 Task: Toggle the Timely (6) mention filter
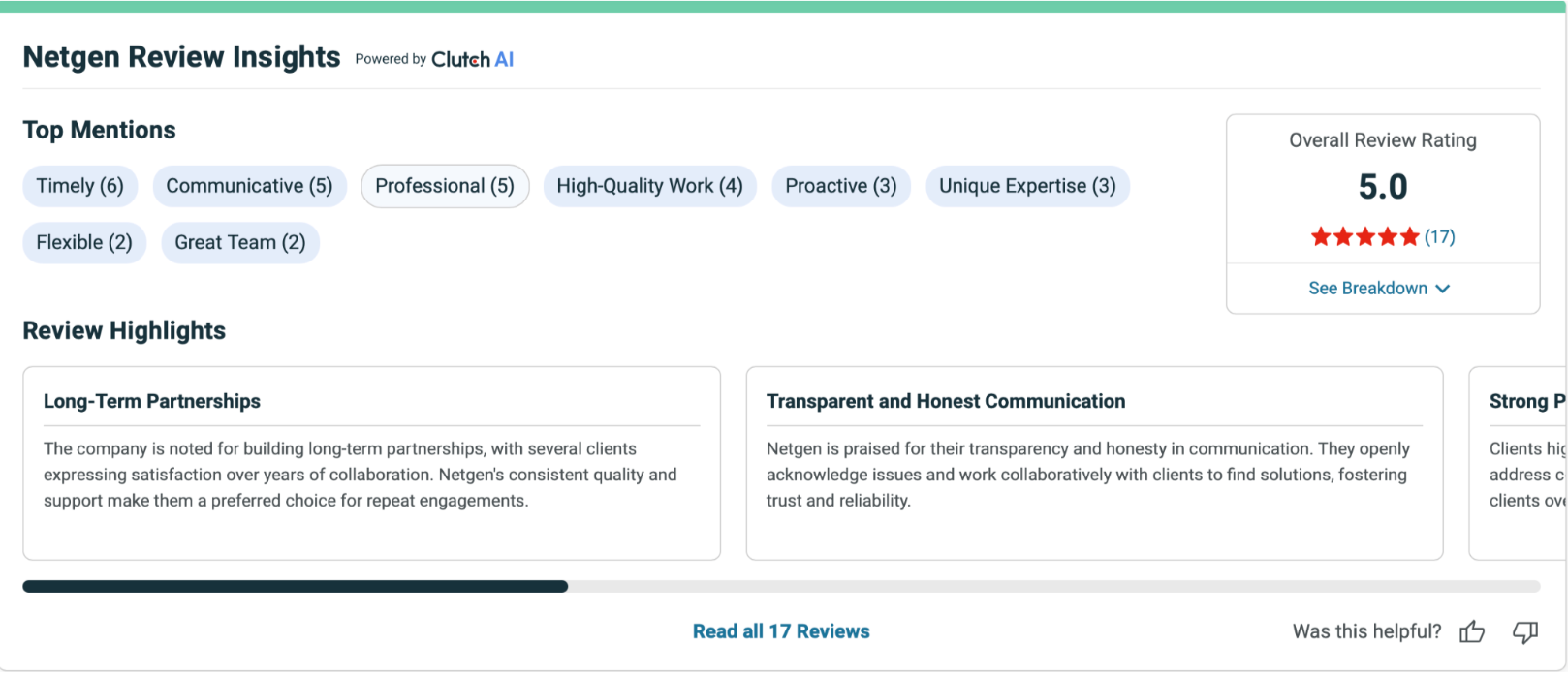80,186
